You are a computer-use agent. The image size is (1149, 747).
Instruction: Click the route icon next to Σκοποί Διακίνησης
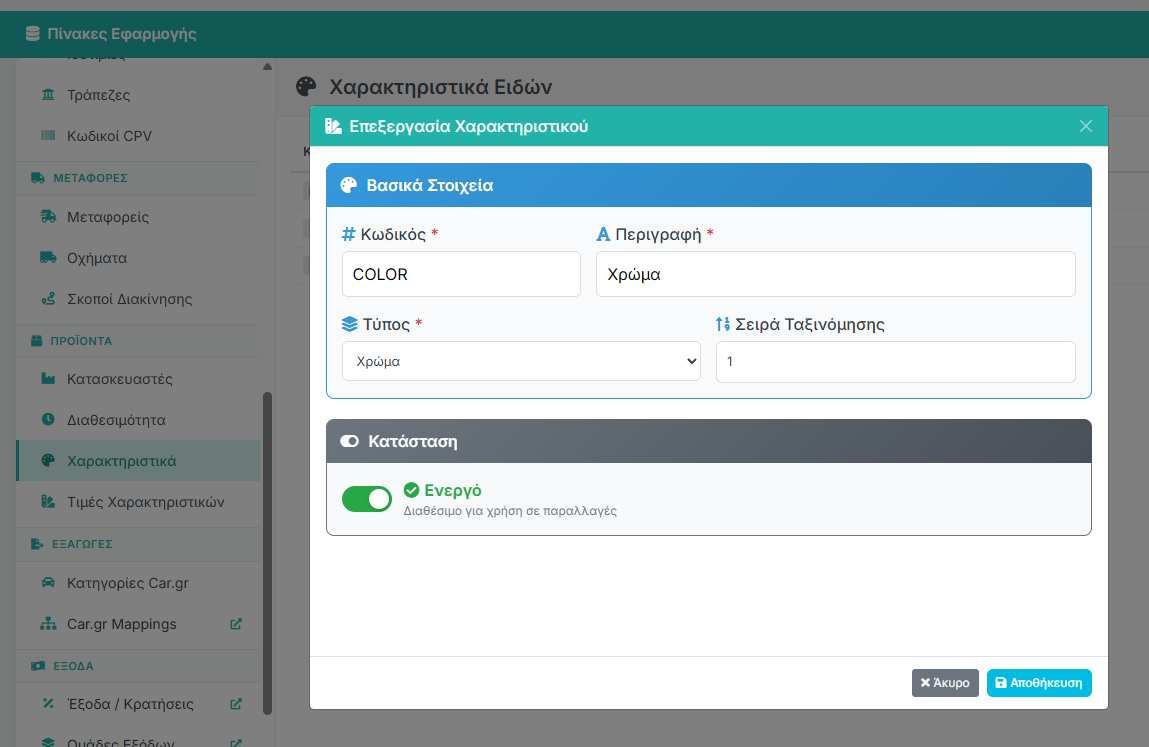(x=48, y=298)
